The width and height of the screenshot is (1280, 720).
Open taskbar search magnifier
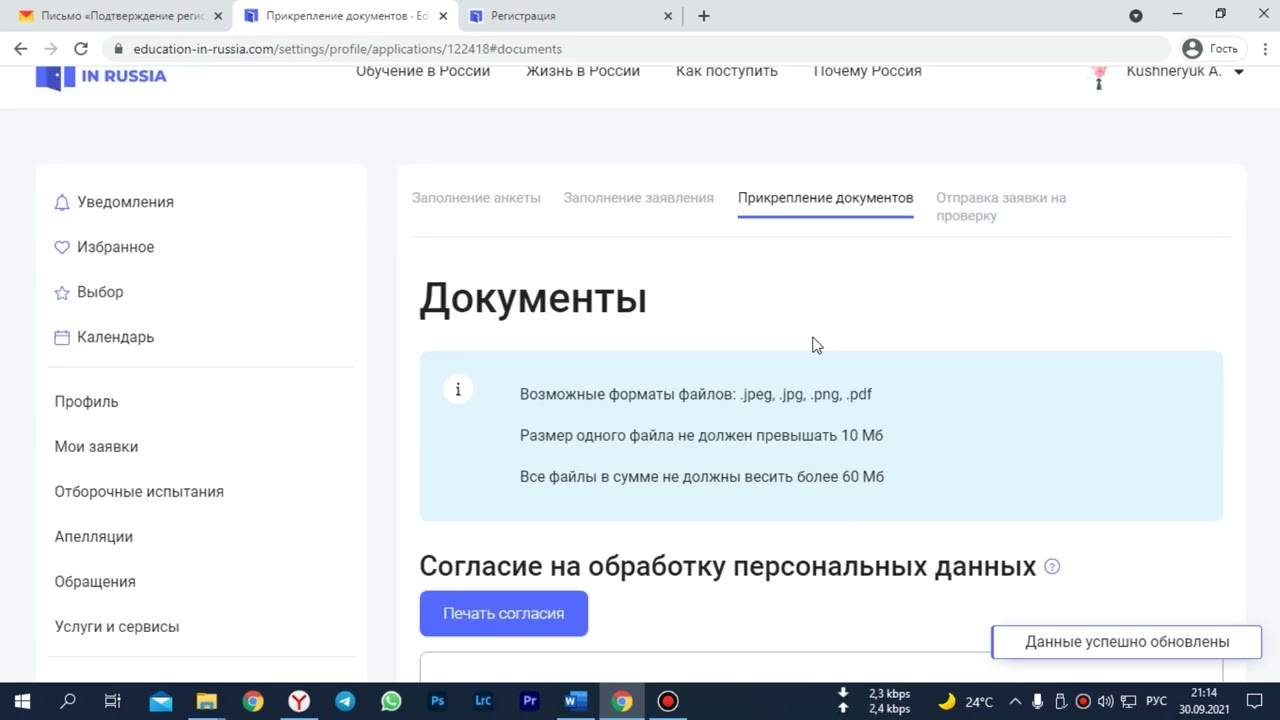(x=68, y=701)
